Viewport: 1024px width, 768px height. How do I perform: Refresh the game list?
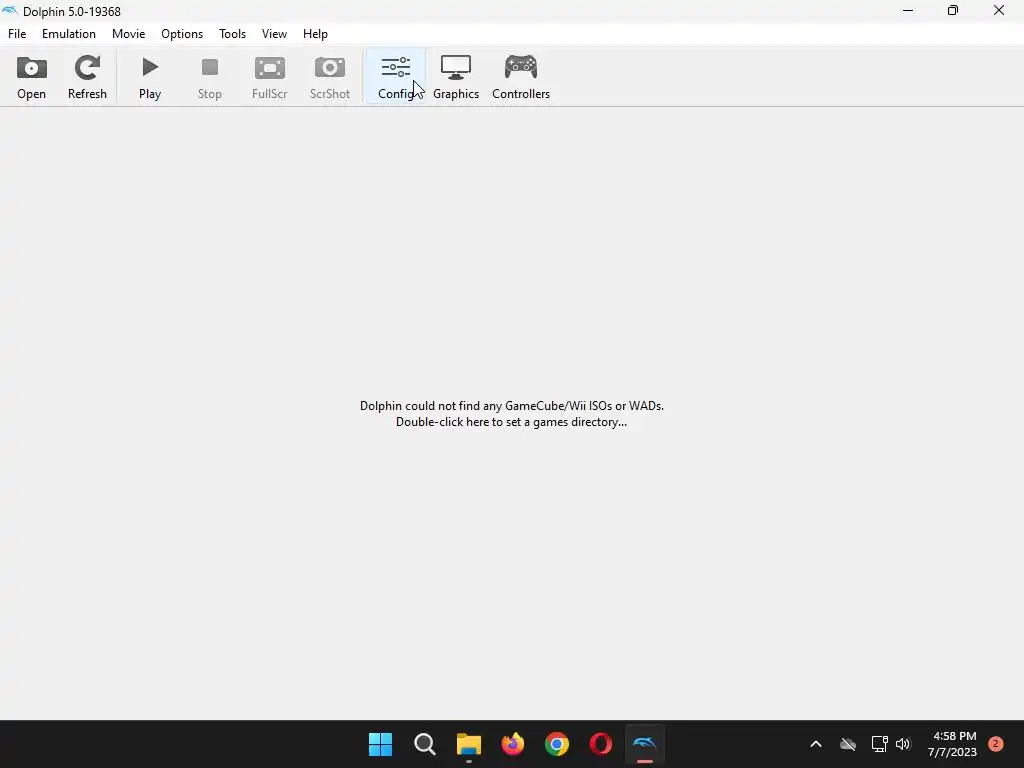tap(87, 77)
